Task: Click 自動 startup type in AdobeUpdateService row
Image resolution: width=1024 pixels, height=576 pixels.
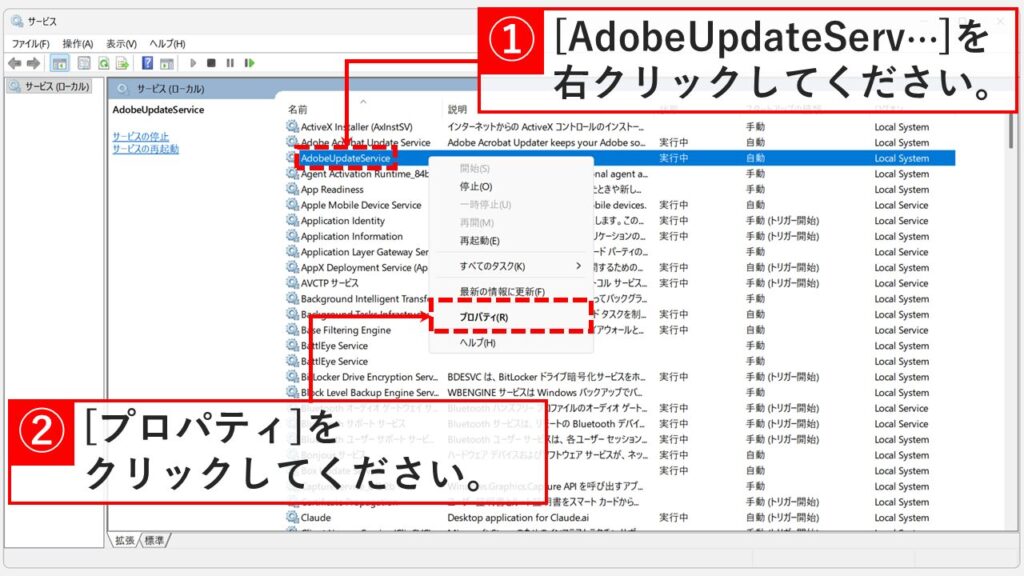Action: click(x=755, y=158)
